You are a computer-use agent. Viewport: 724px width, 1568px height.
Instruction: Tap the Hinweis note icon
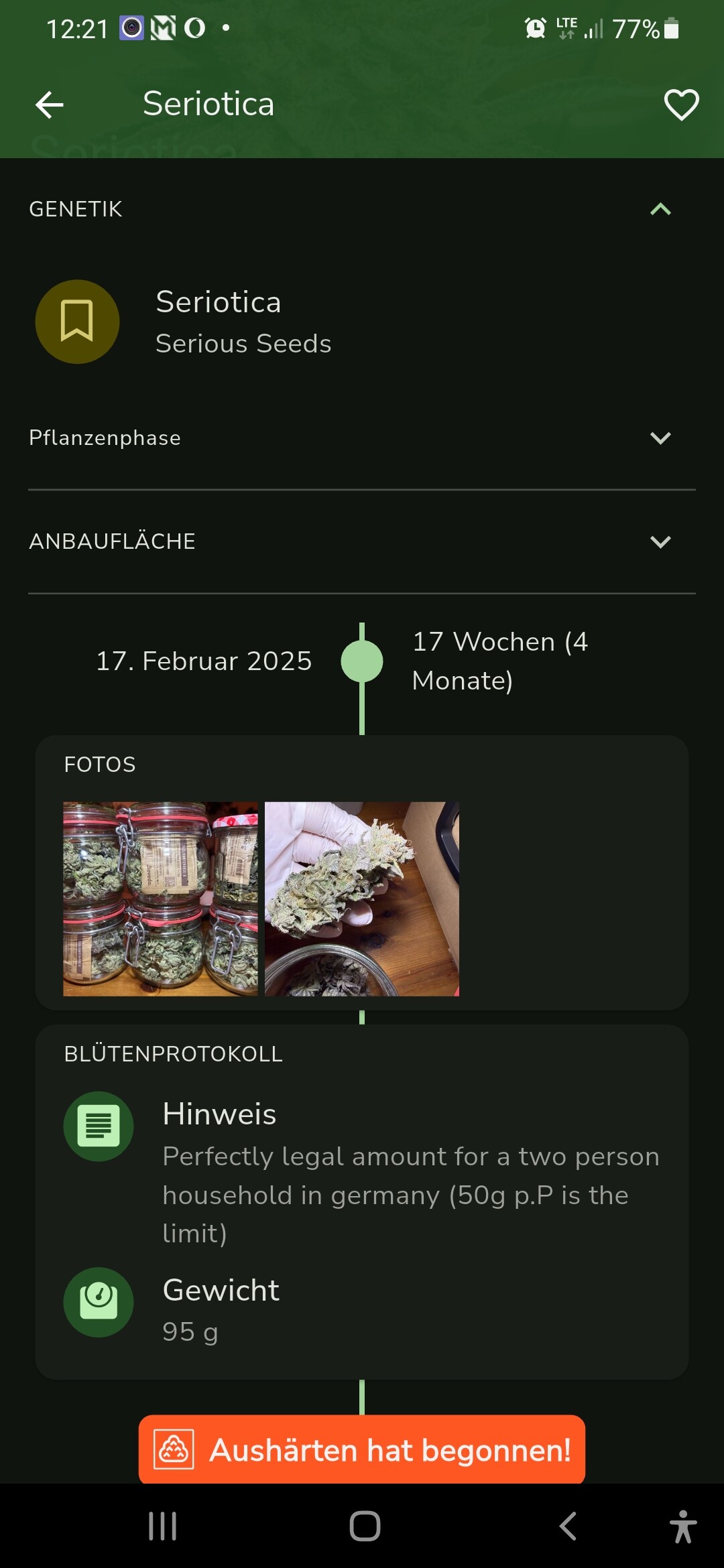click(99, 1126)
